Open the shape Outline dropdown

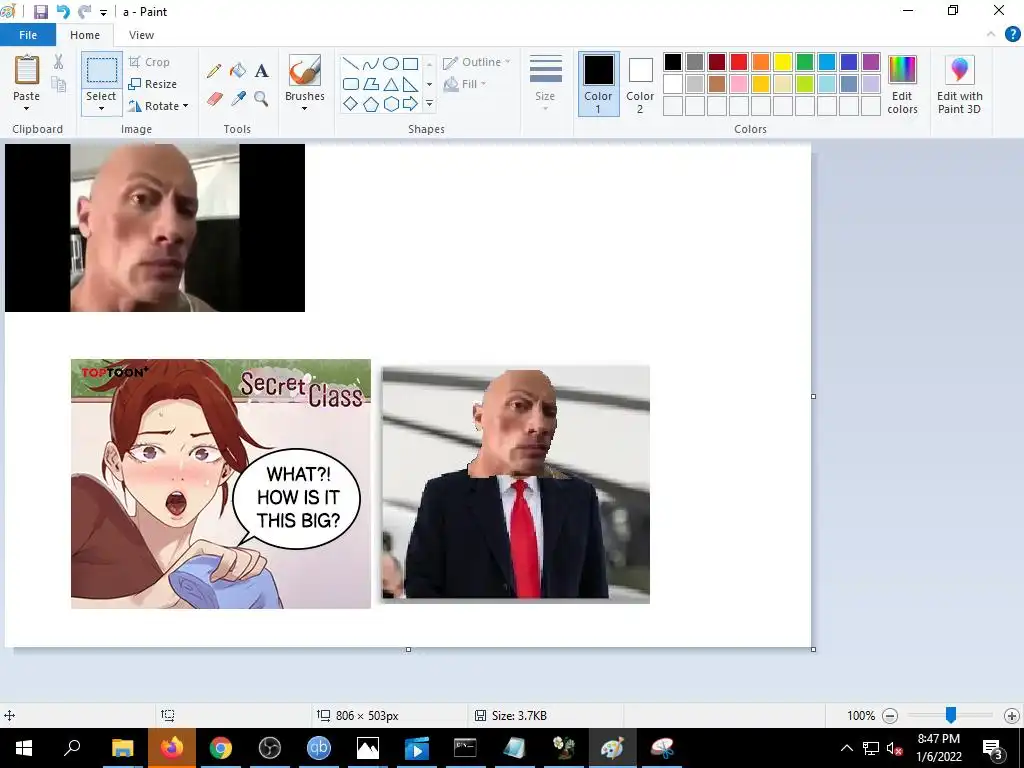(x=477, y=62)
